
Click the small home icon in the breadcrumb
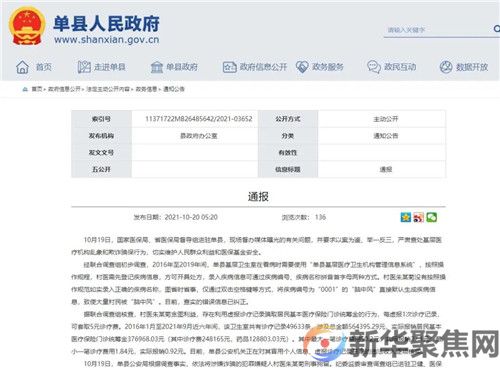tap(25, 89)
